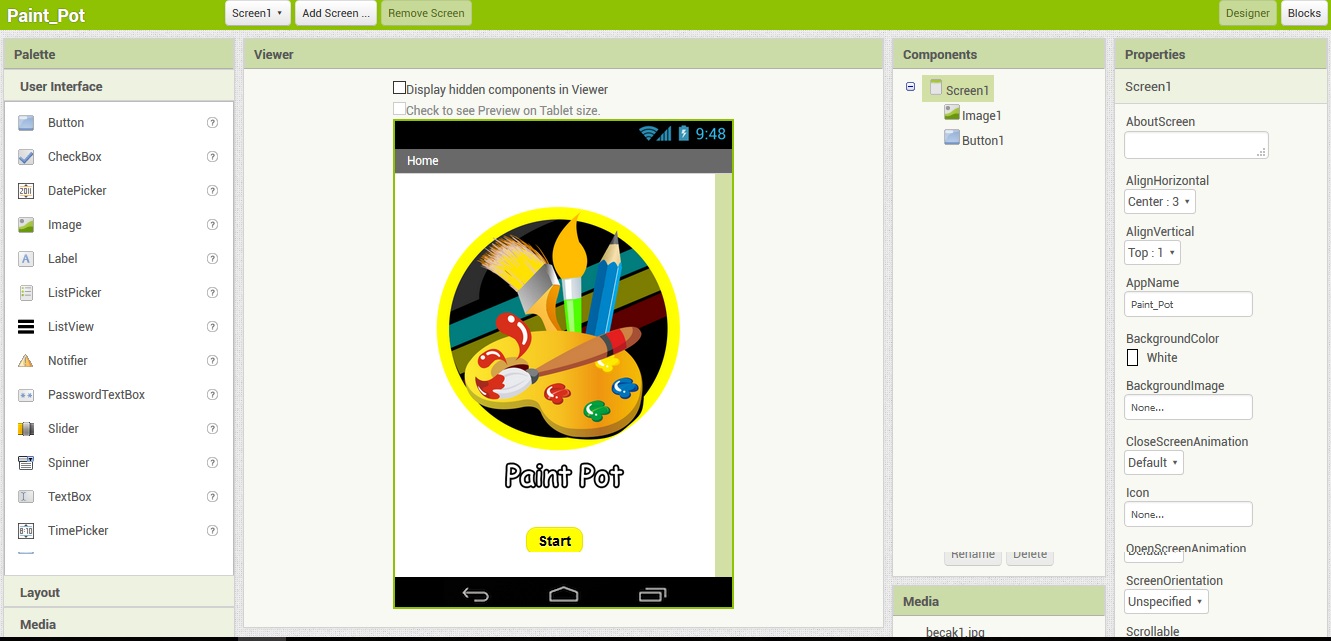
Task: Open the AlignHorizontal dropdown
Action: coord(1159,201)
